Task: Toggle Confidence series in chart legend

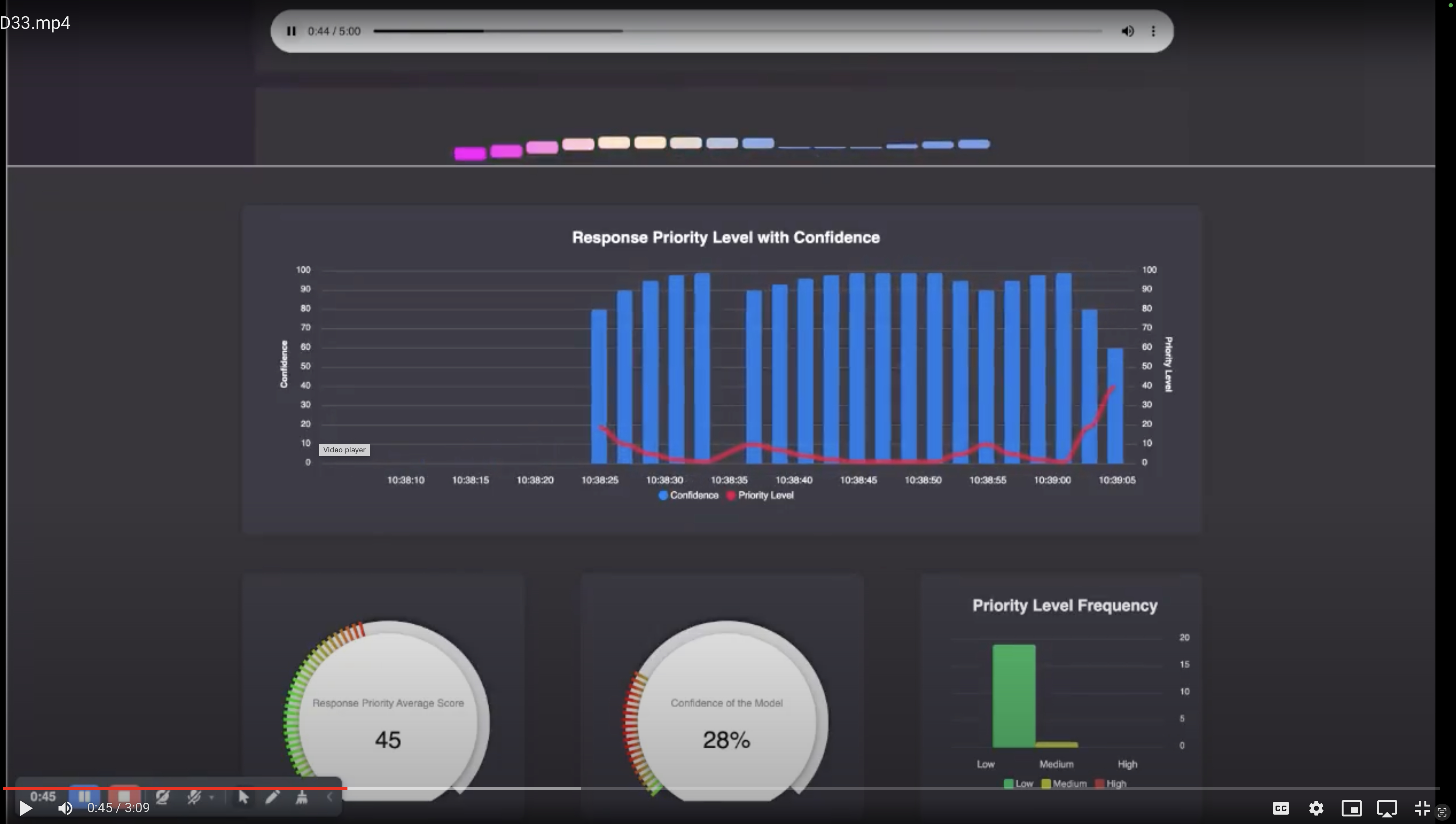Action: click(x=689, y=495)
